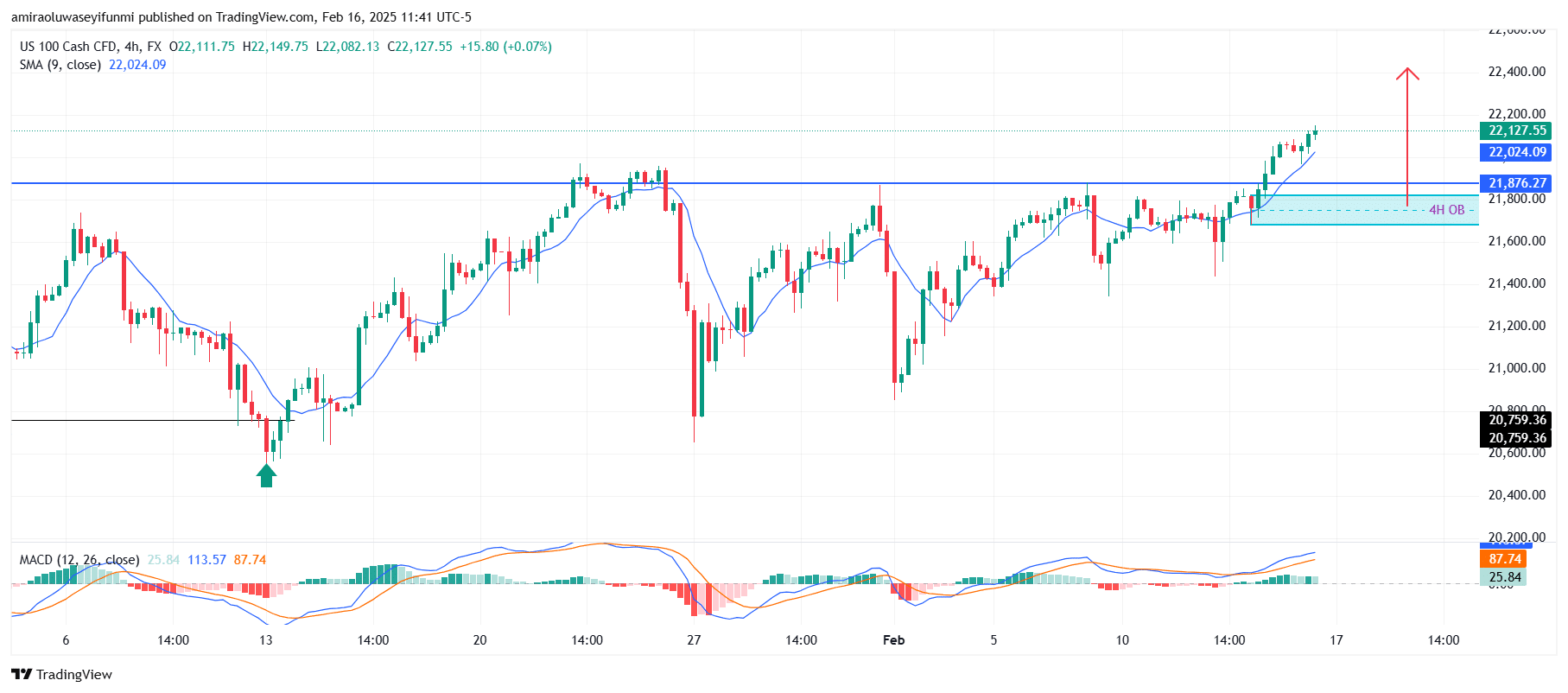1568x693 pixels.
Task: Click the 25.84 MACD histogram value label
Action: (x=1504, y=577)
